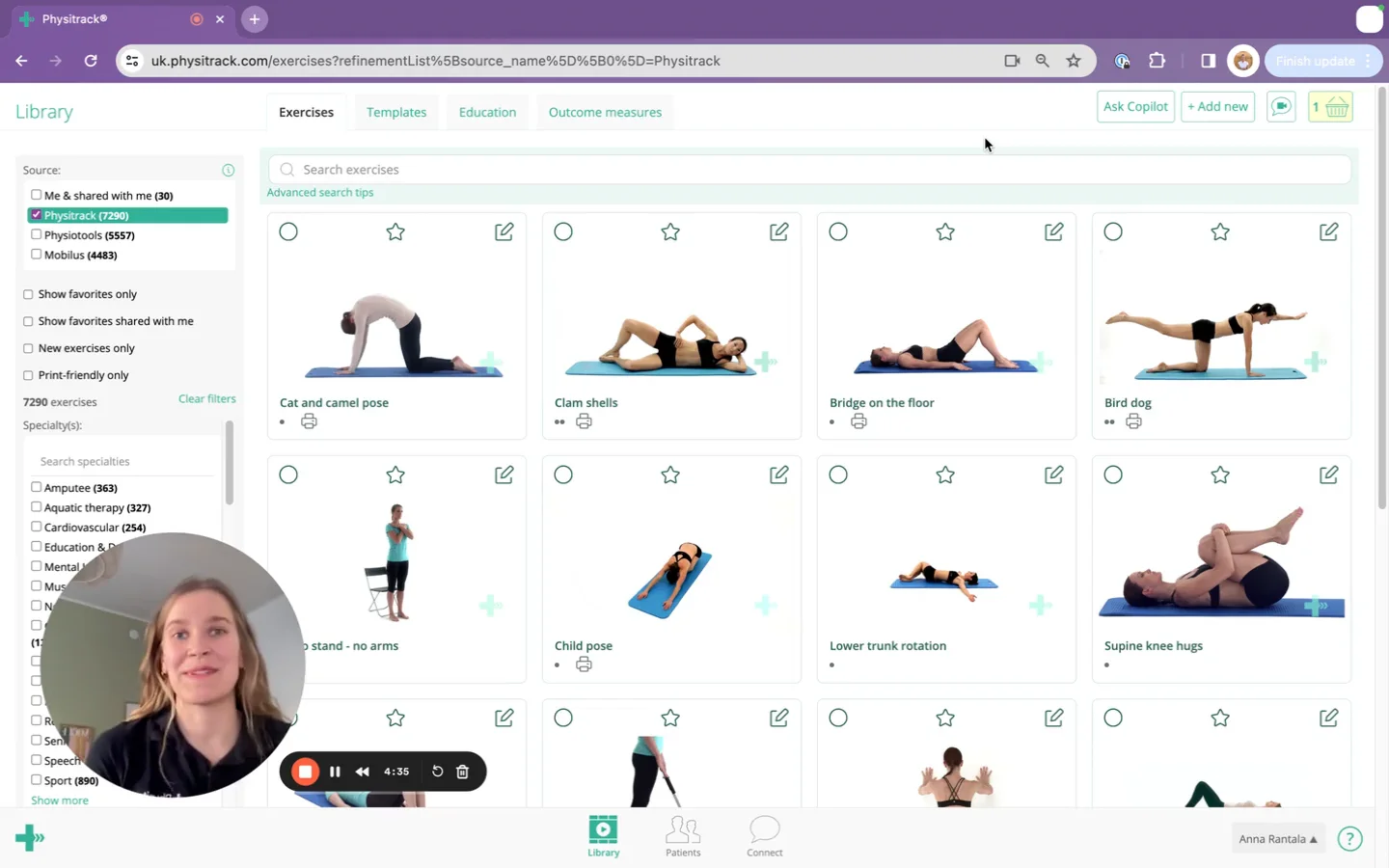Image resolution: width=1389 pixels, height=868 pixels.
Task: Pause the screen recording
Action: coord(335,772)
